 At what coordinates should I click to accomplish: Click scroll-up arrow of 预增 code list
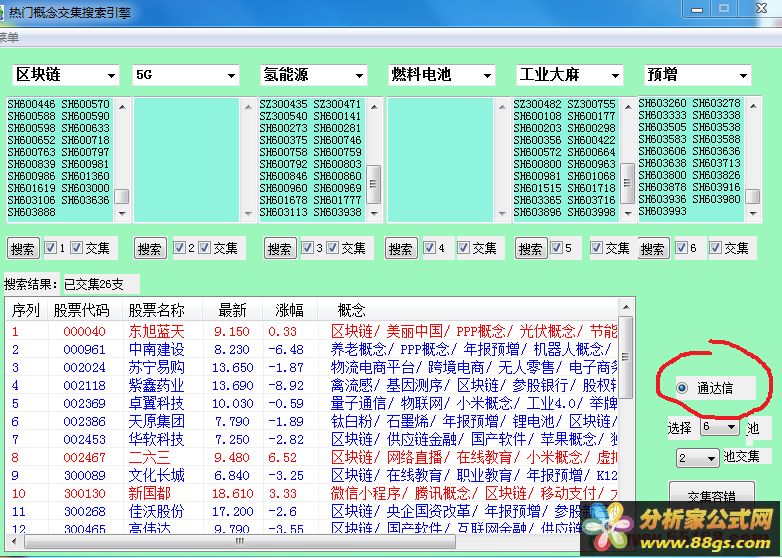tap(753, 106)
